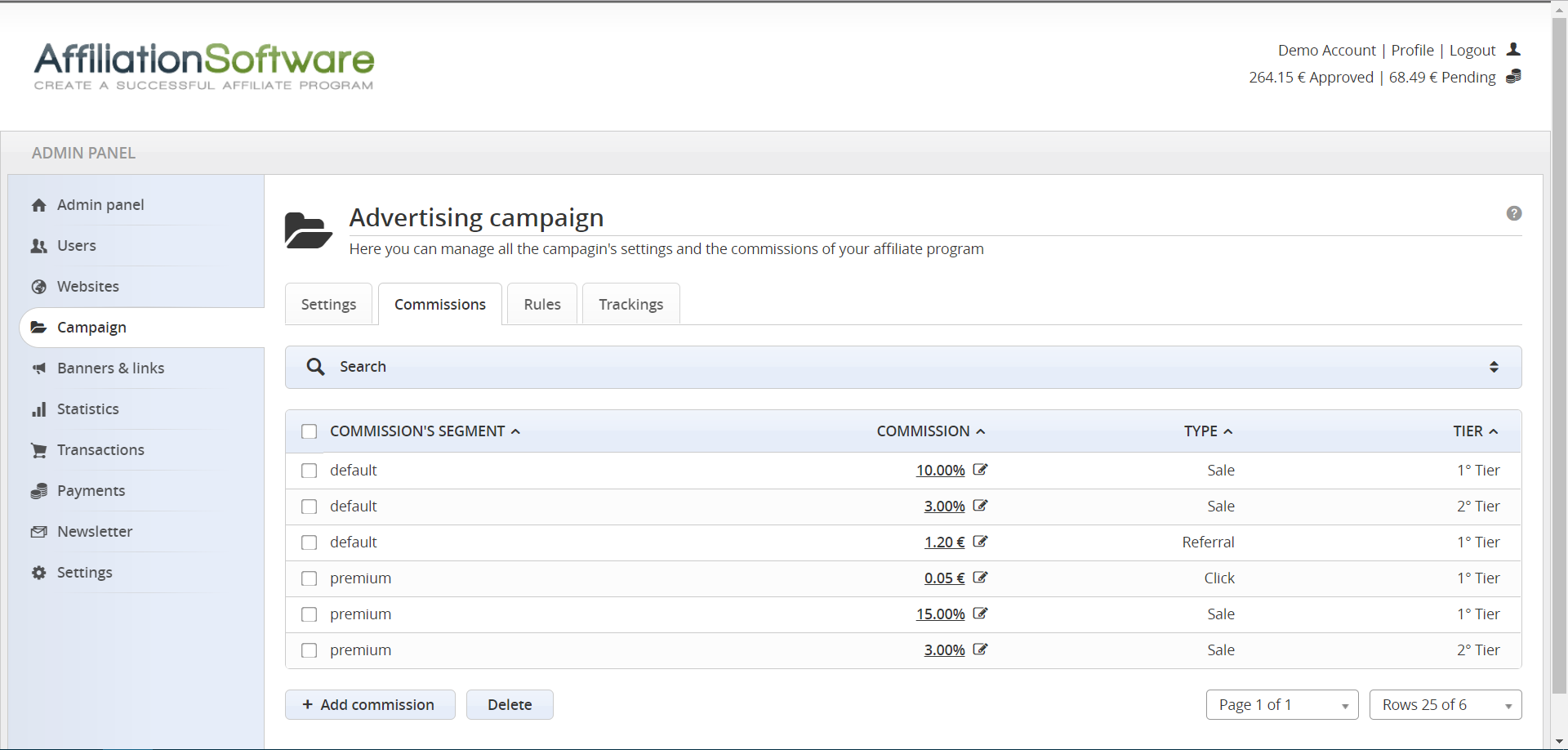Open Statistics in the sidebar menu
The height and width of the screenshot is (750, 1568).
coord(87,409)
